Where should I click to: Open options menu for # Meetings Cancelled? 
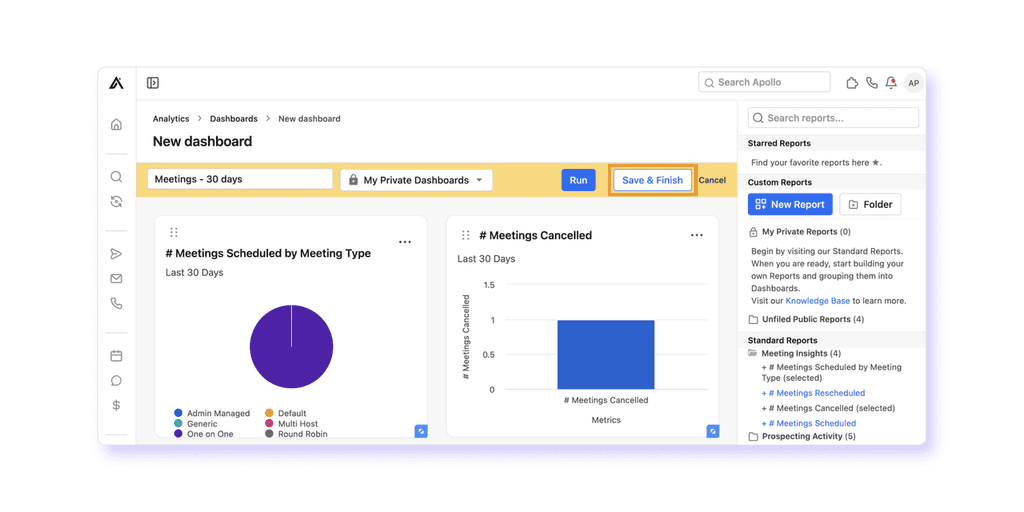click(x=697, y=235)
